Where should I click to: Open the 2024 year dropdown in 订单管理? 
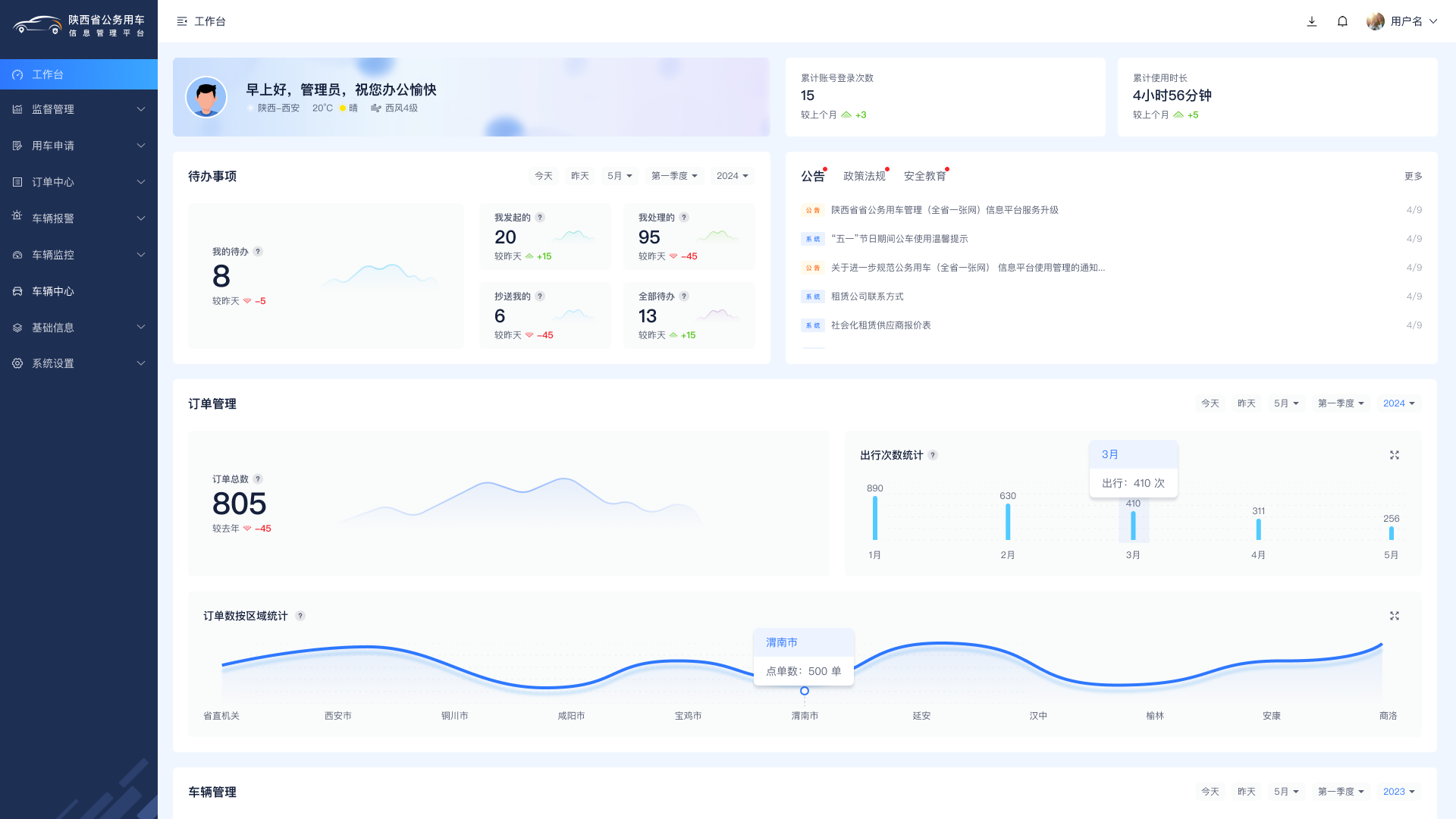pos(1398,403)
